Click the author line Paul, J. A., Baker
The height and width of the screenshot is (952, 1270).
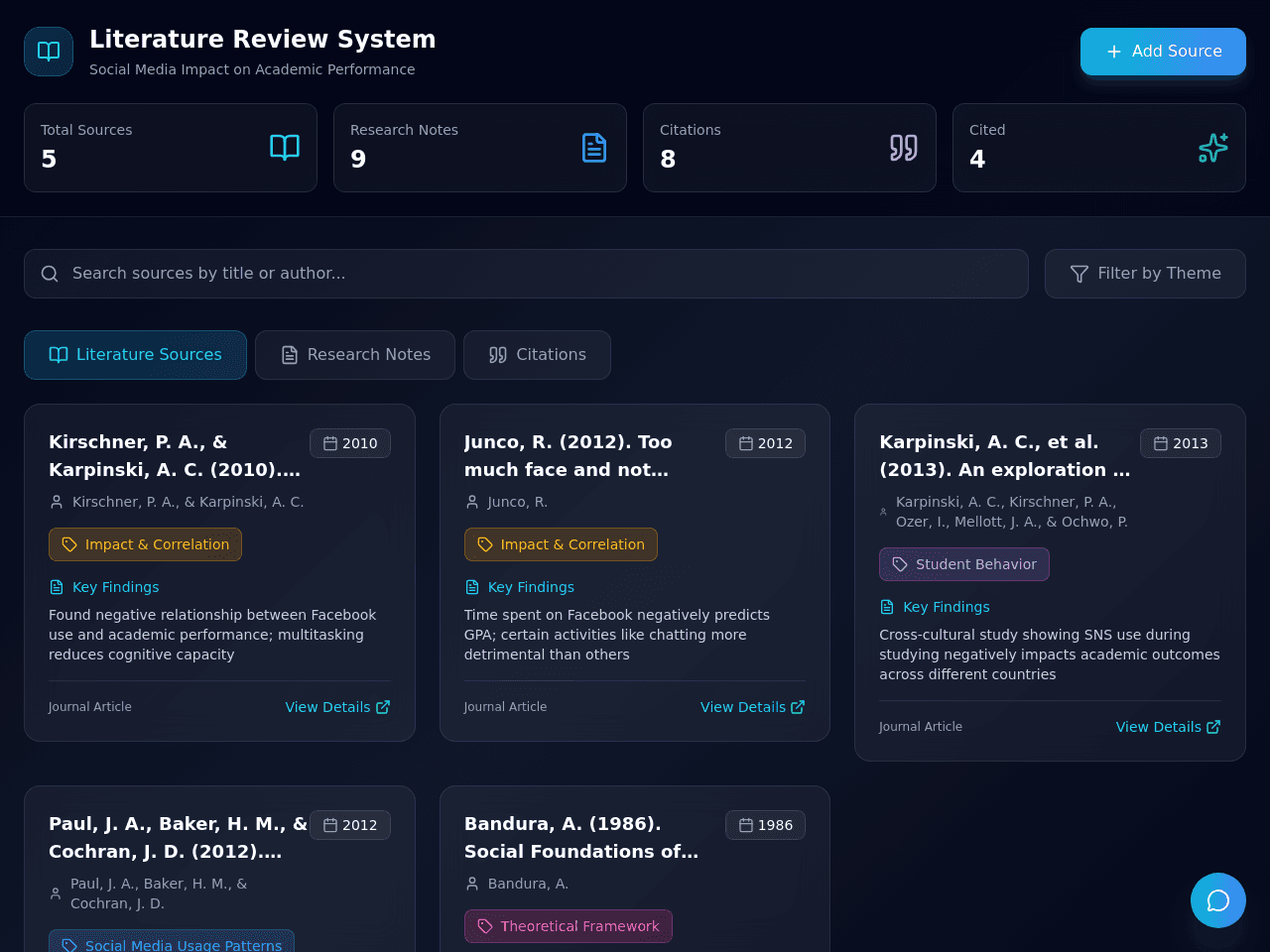[159, 893]
